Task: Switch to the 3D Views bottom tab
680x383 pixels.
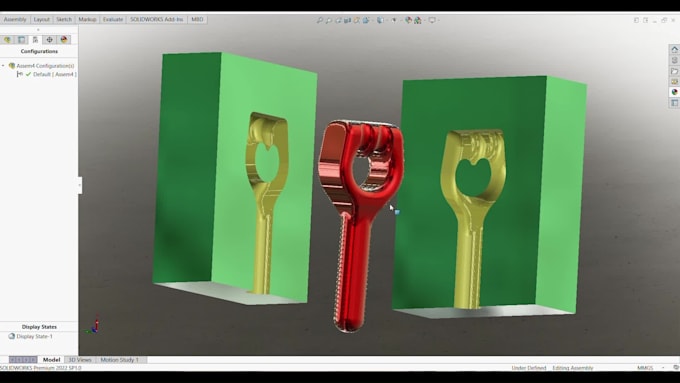Action: [x=80, y=360]
